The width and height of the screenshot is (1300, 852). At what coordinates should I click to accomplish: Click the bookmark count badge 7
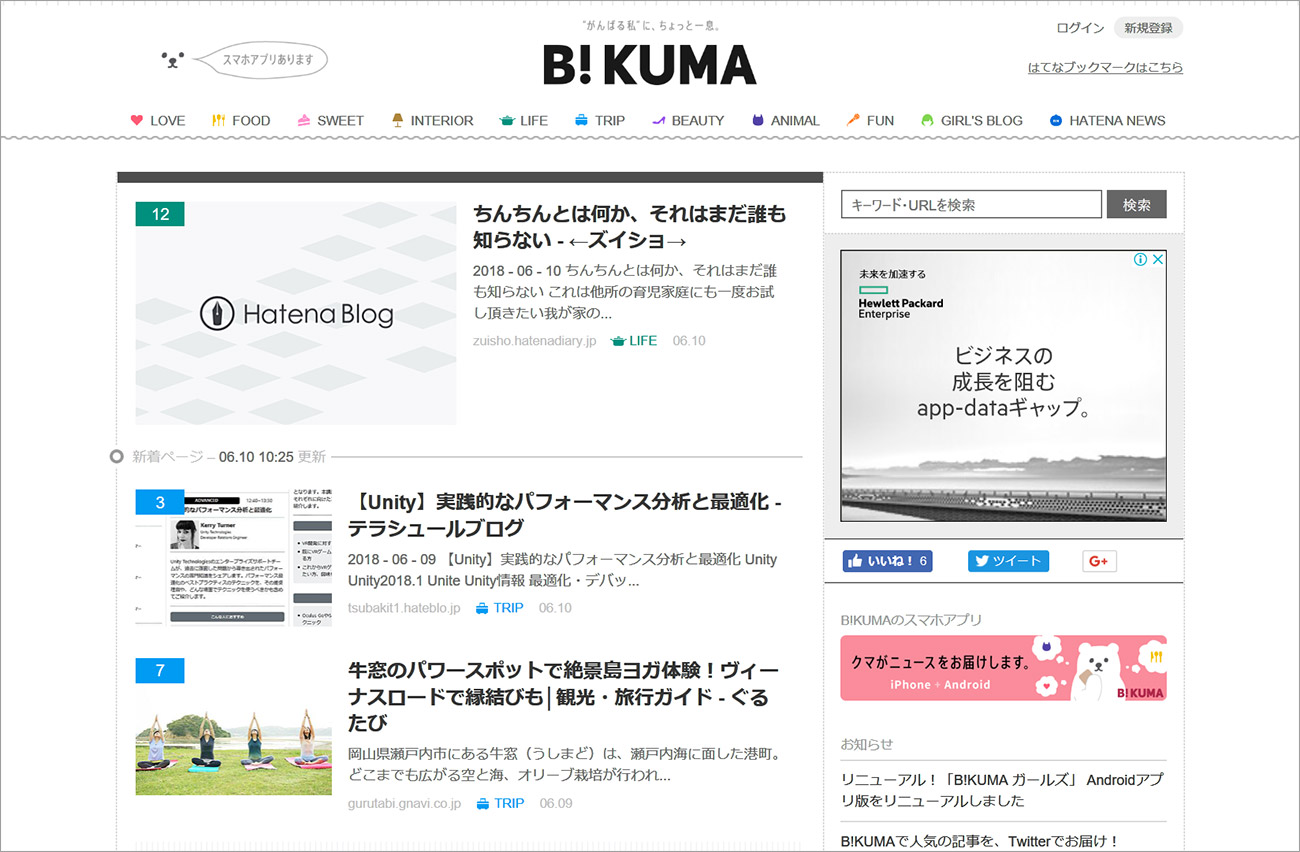(x=160, y=670)
